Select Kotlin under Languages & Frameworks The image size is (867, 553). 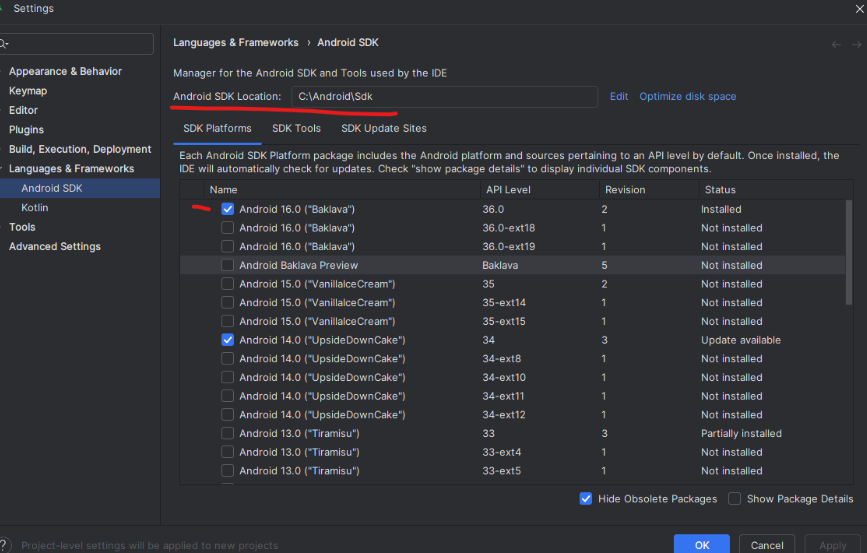tap(34, 207)
